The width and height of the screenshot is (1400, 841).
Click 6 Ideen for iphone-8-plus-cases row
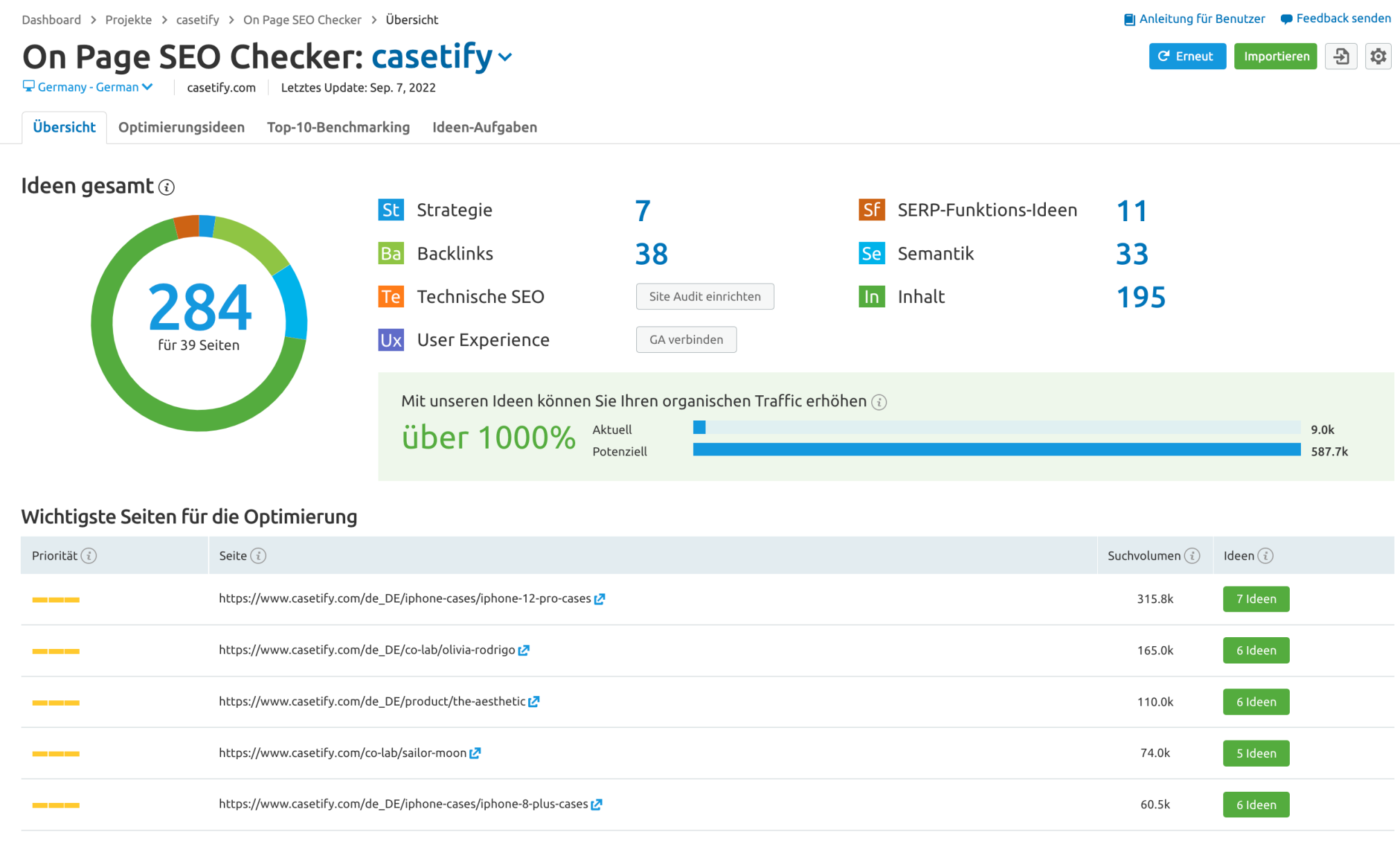[1256, 804]
